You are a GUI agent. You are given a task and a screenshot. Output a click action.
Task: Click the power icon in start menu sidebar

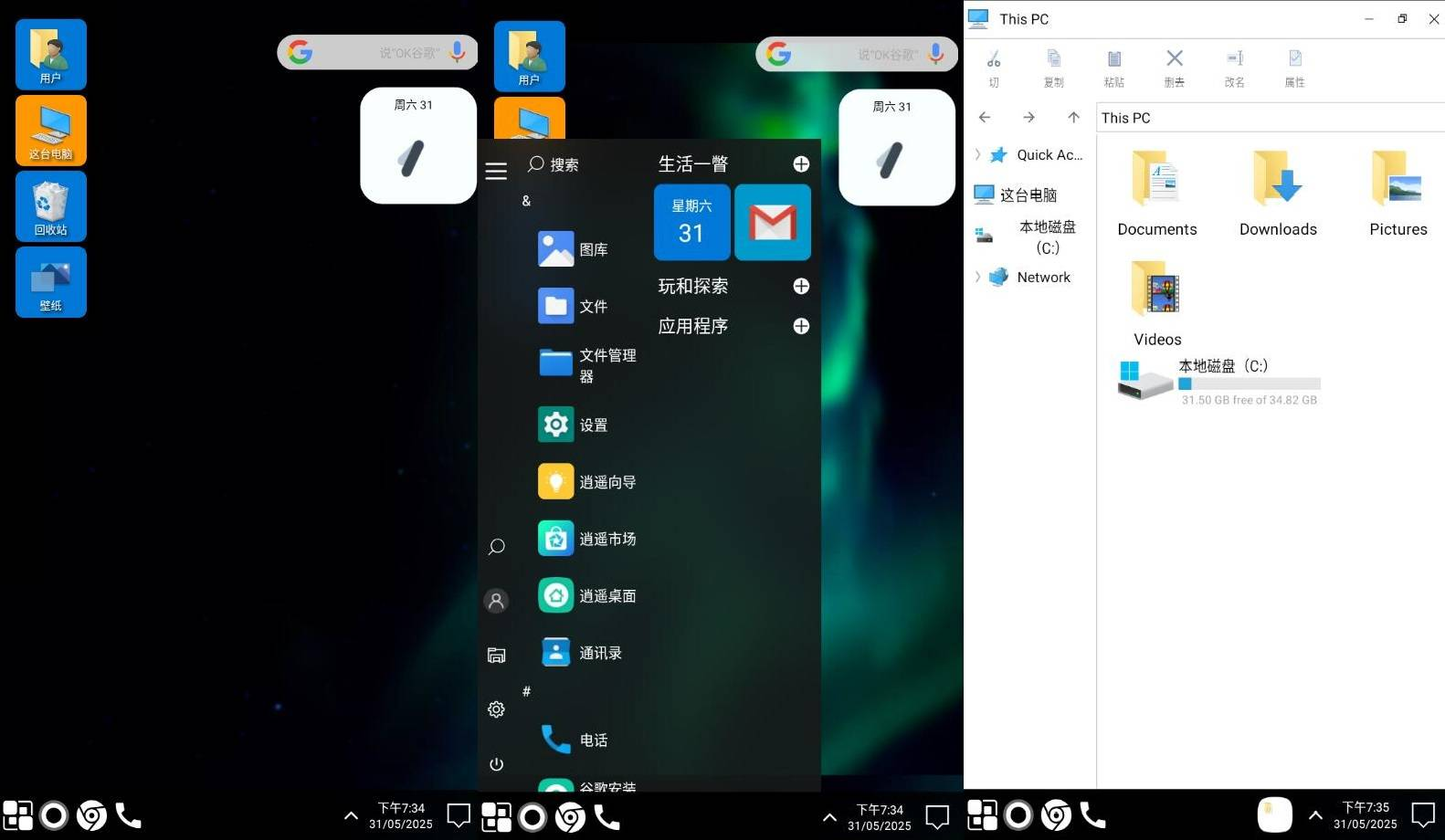pyautogui.click(x=496, y=764)
